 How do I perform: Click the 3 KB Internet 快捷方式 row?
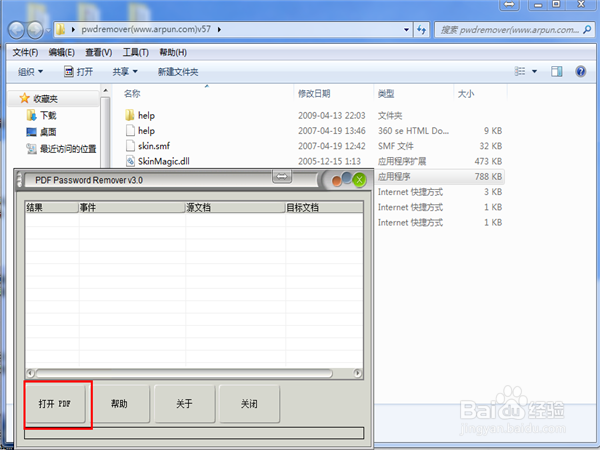[439, 192]
